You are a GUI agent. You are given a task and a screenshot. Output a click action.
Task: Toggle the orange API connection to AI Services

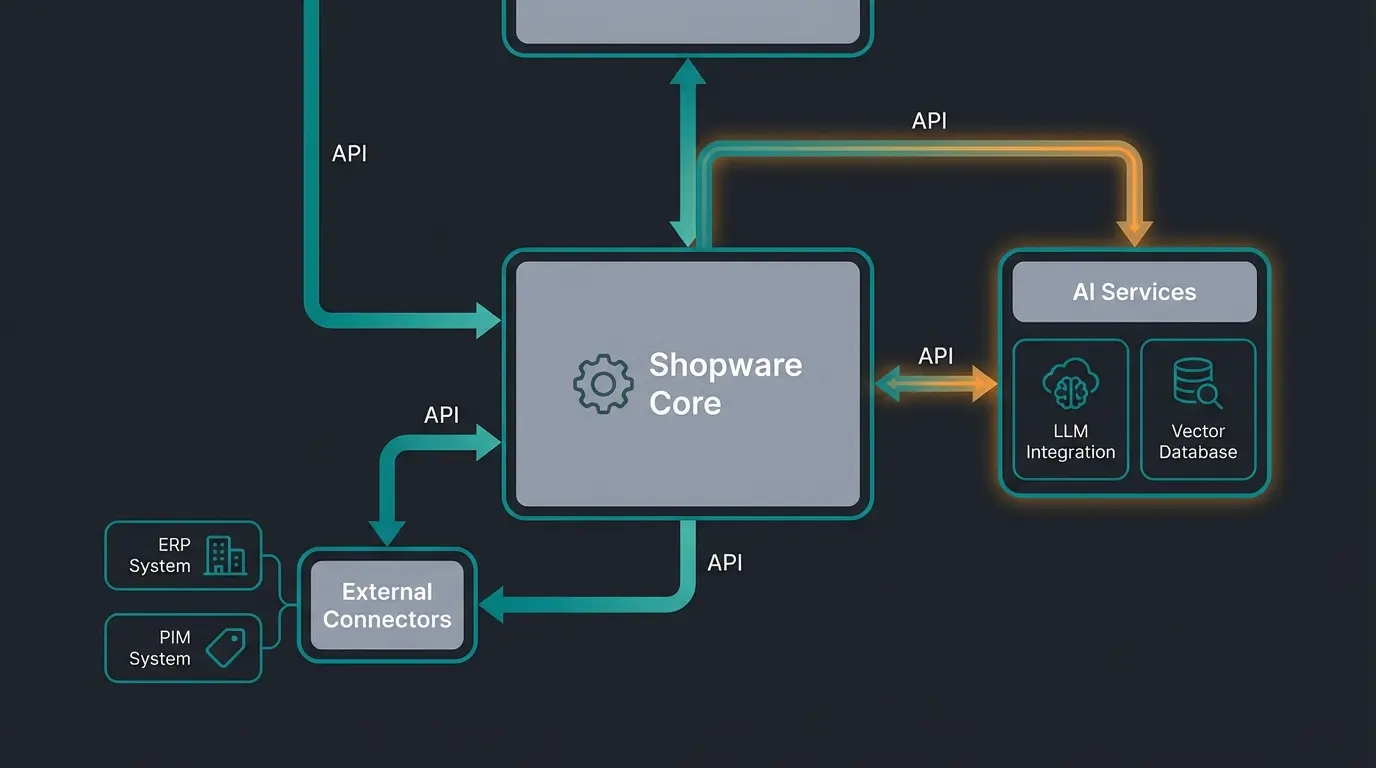coord(1134,230)
